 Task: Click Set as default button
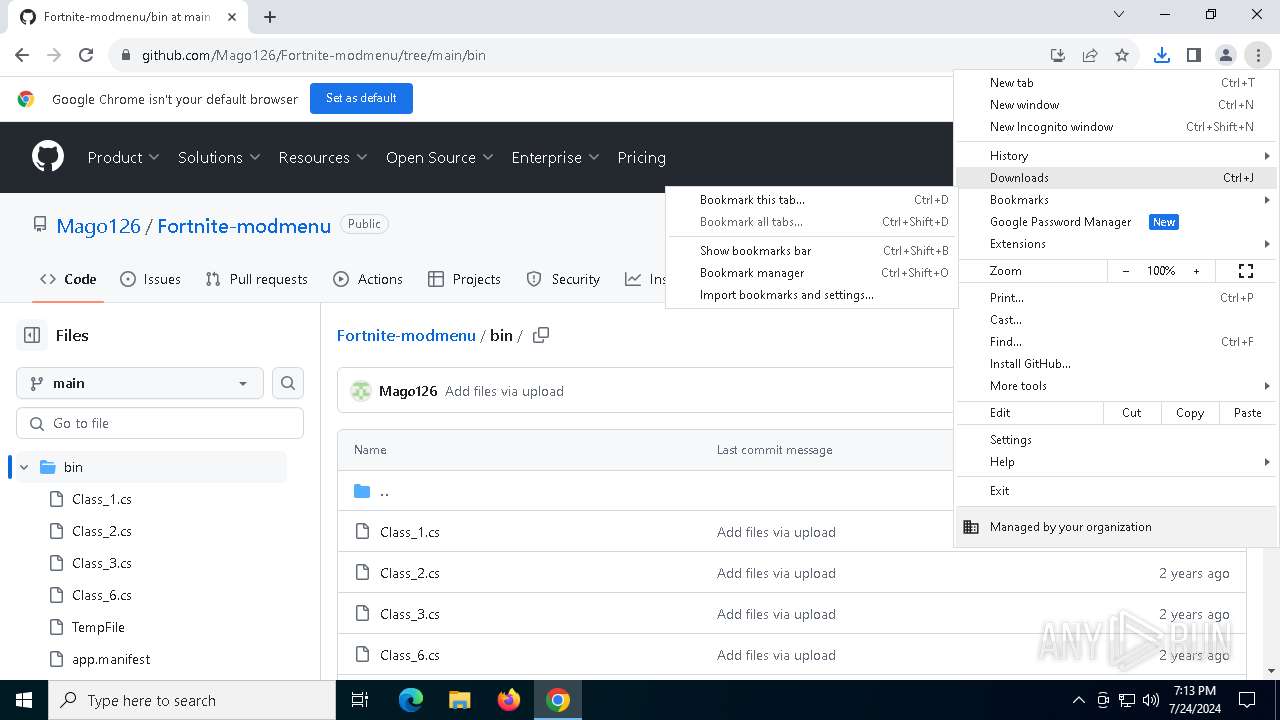(x=361, y=98)
